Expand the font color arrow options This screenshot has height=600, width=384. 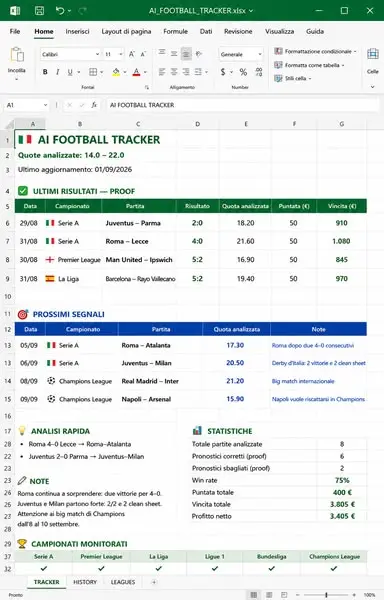click(x=145, y=72)
